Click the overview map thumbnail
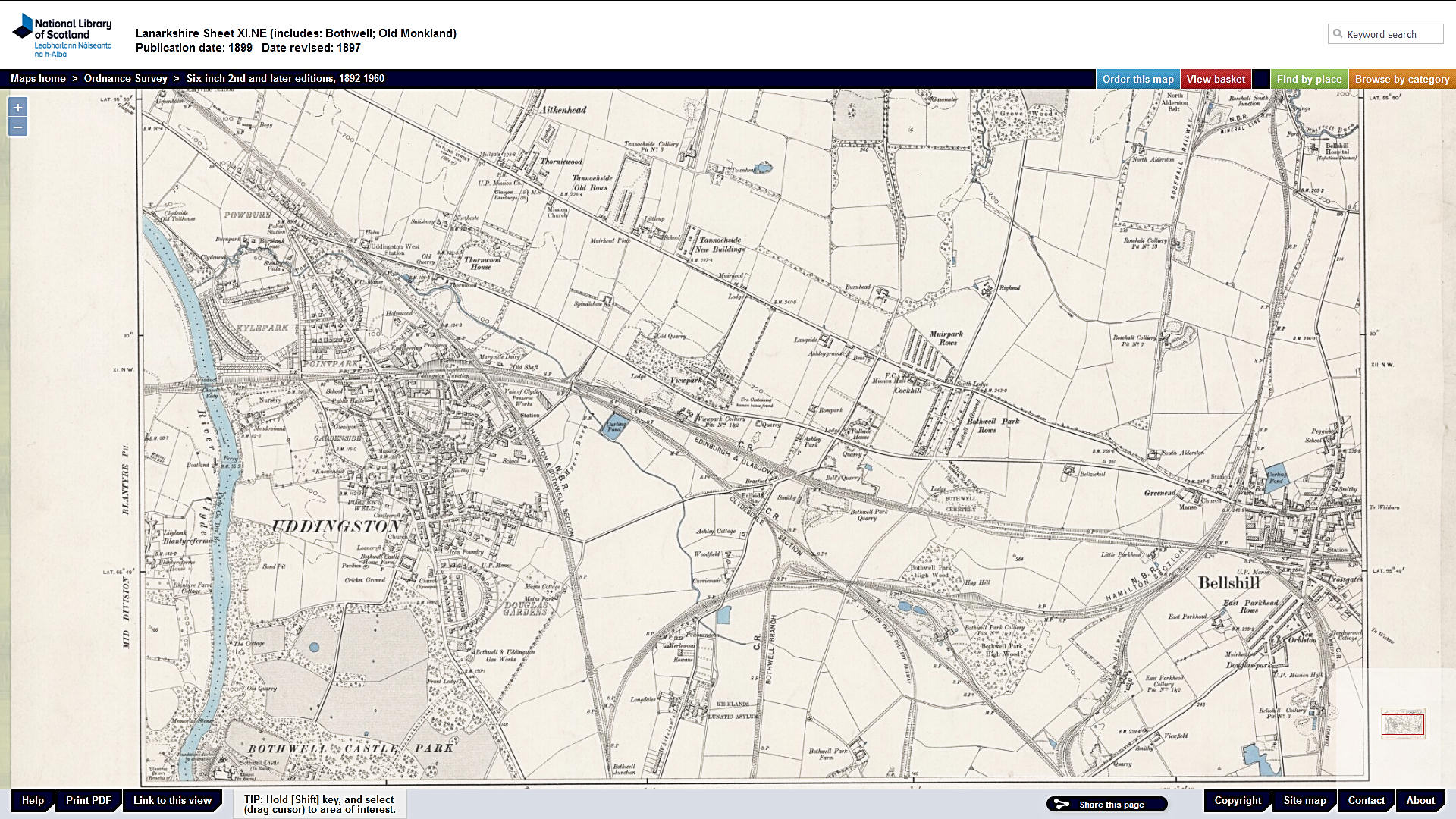This screenshot has width=1456, height=819. click(1402, 724)
